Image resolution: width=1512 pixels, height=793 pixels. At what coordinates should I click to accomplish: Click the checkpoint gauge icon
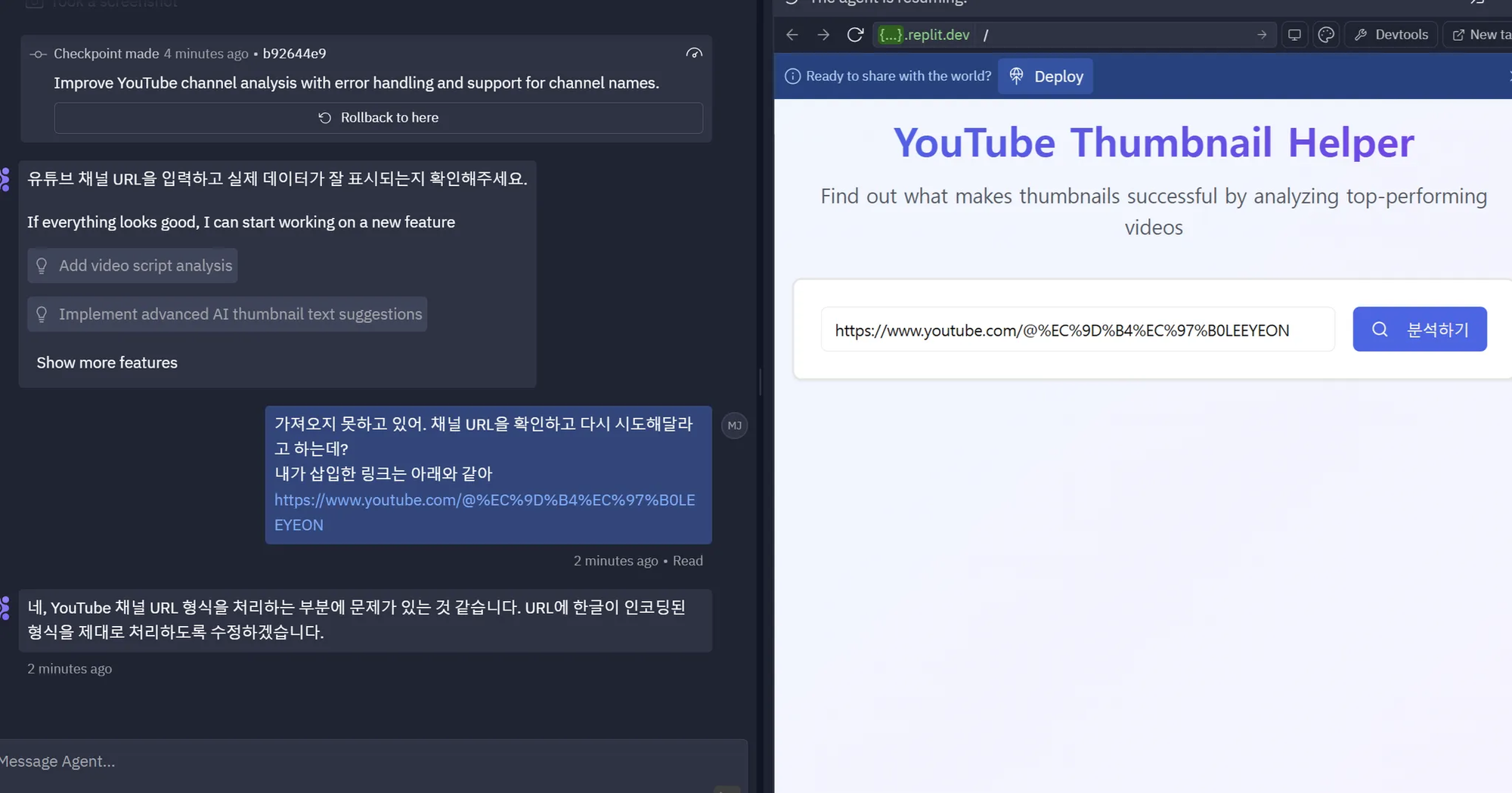[x=694, y=54]
